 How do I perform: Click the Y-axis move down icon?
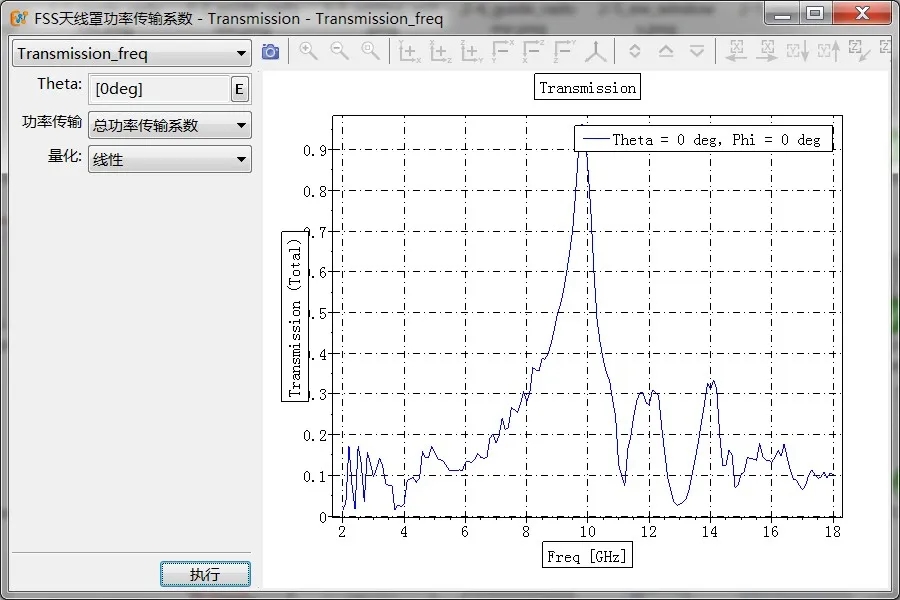[x=798, y=52]
